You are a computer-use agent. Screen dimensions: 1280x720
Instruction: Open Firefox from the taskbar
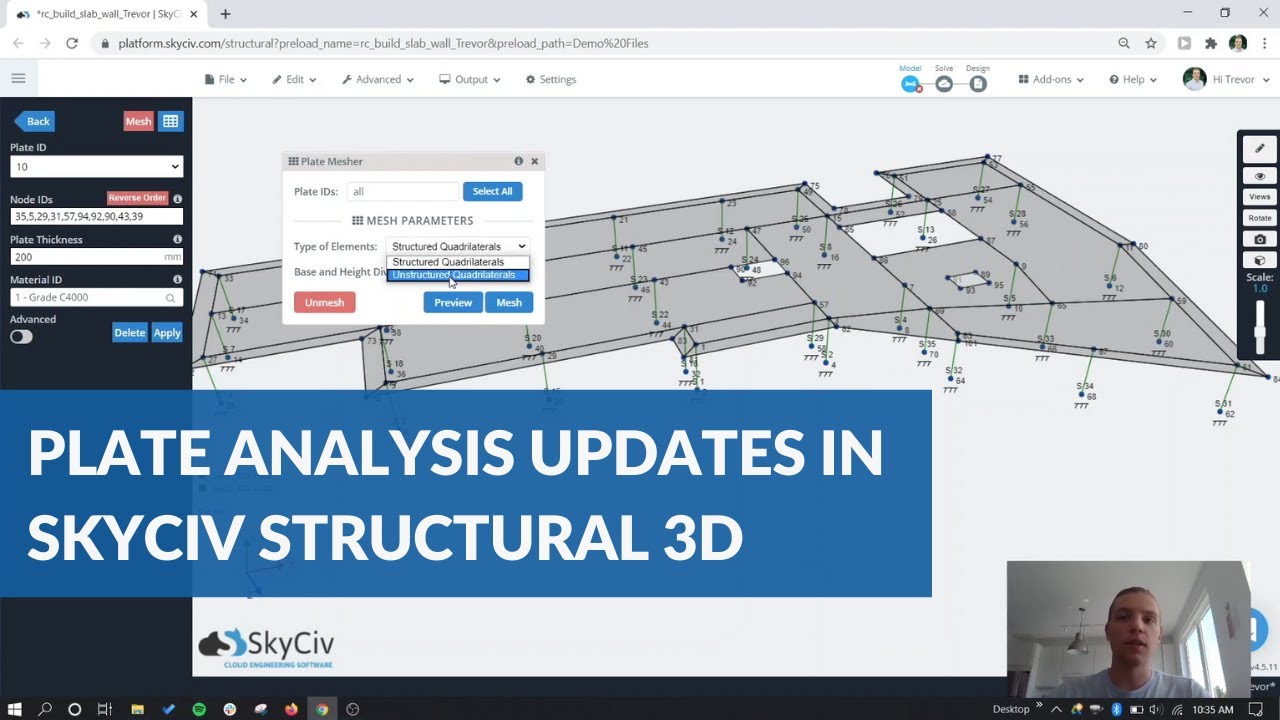291,709
